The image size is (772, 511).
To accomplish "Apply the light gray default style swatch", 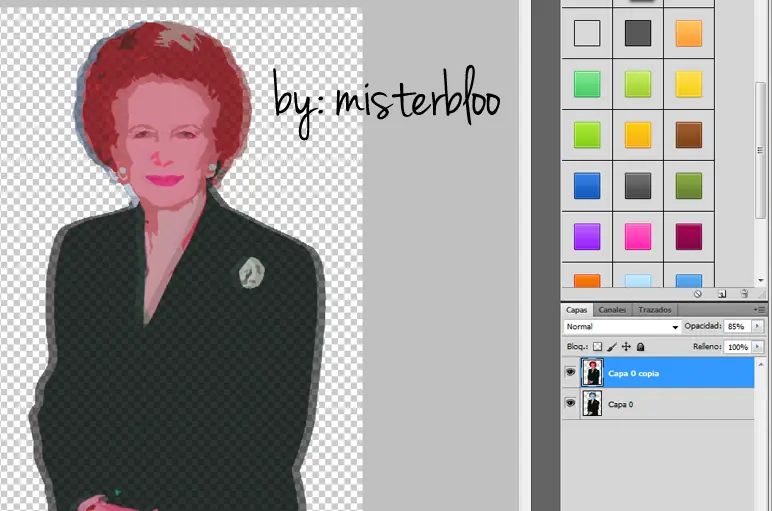I will click(x=587, y=33).
